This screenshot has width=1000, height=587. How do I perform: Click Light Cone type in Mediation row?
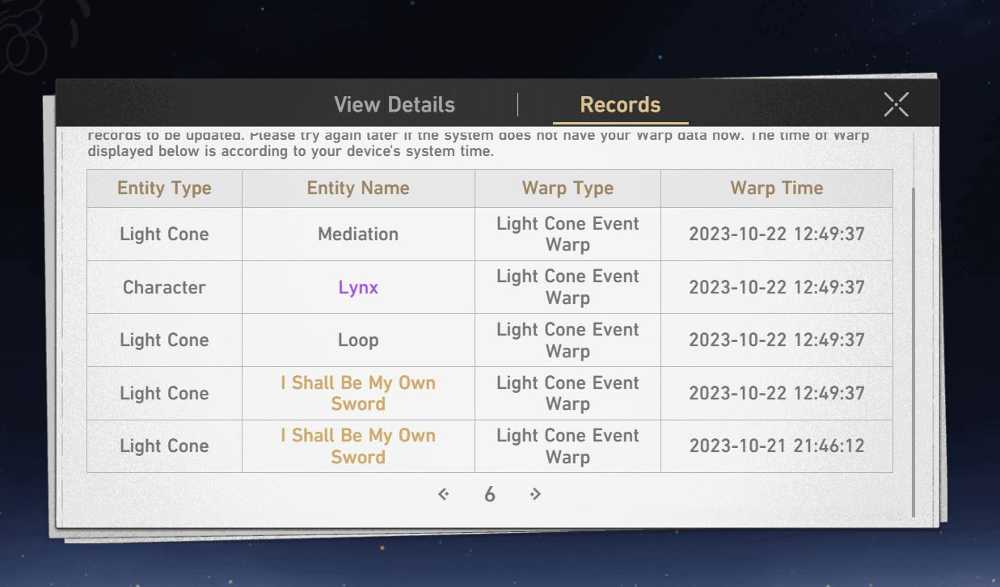coord(165,234)
